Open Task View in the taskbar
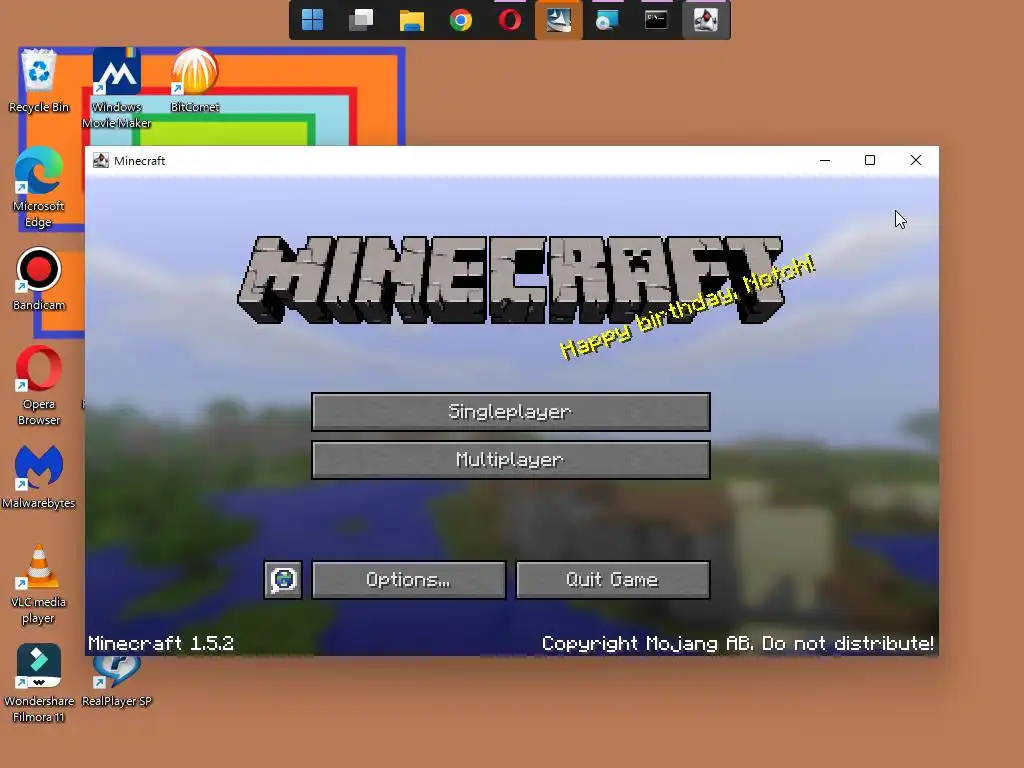 (x=361, y=20)
